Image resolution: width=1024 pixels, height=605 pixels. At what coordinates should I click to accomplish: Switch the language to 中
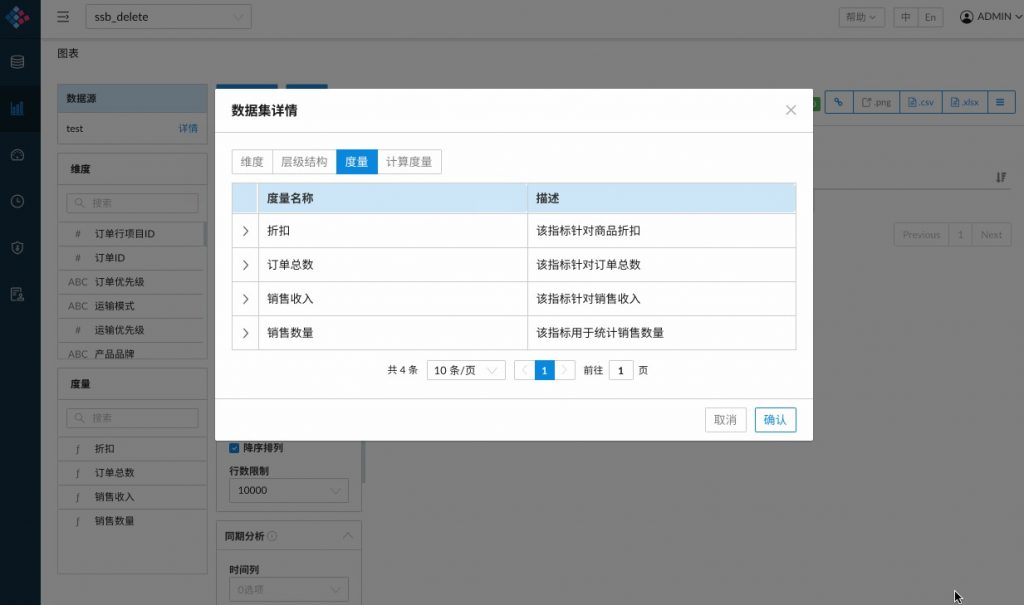click(x=905, y=17)
